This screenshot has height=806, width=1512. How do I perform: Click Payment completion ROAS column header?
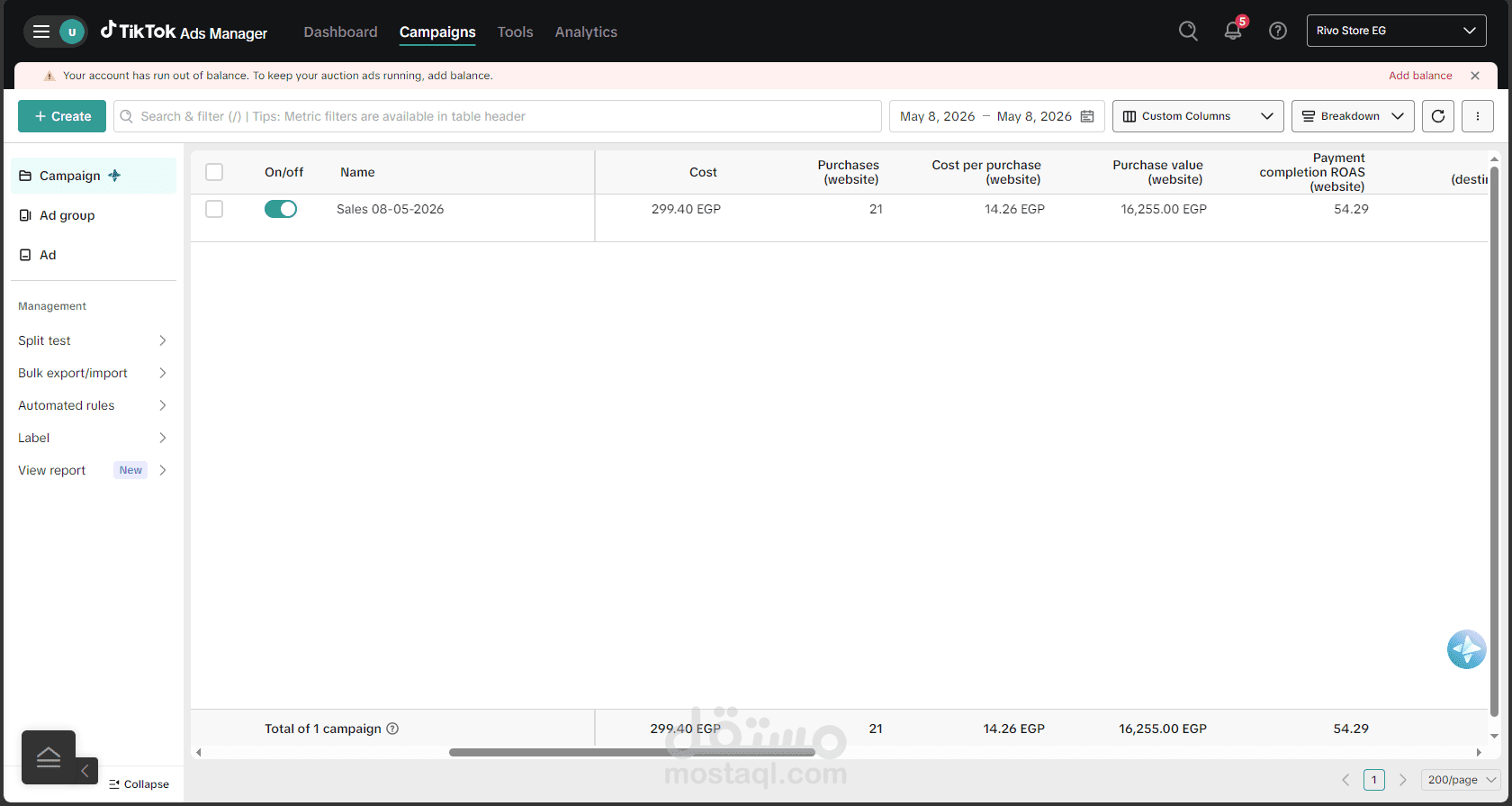click(1312, 172)
